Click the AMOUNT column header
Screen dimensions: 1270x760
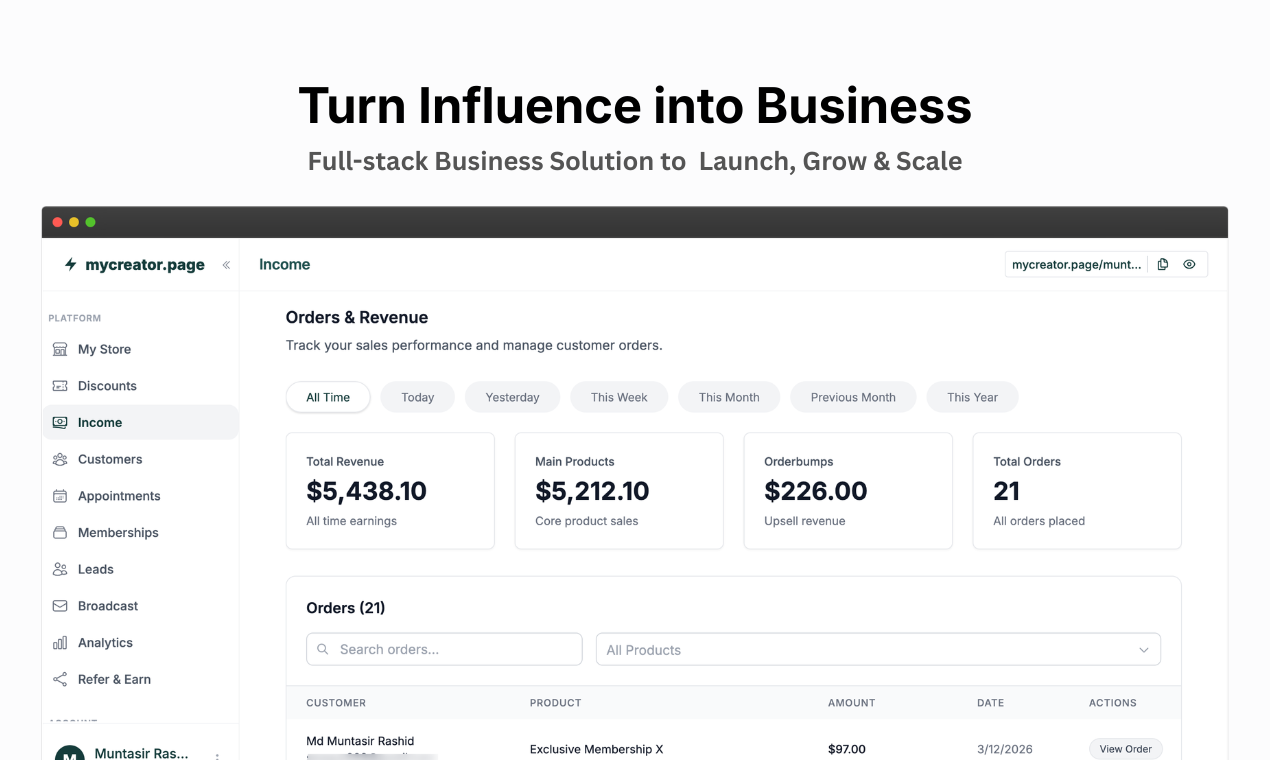pos(851,703)
